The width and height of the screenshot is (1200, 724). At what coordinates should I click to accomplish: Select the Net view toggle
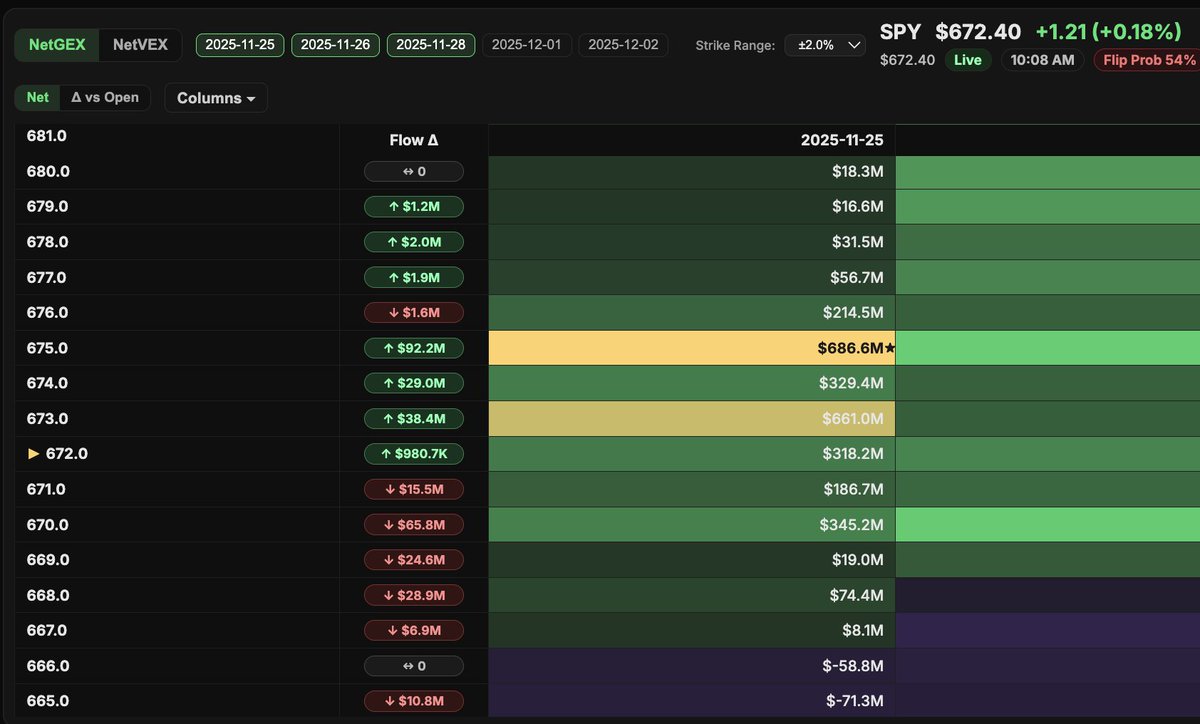pos(37,98)
